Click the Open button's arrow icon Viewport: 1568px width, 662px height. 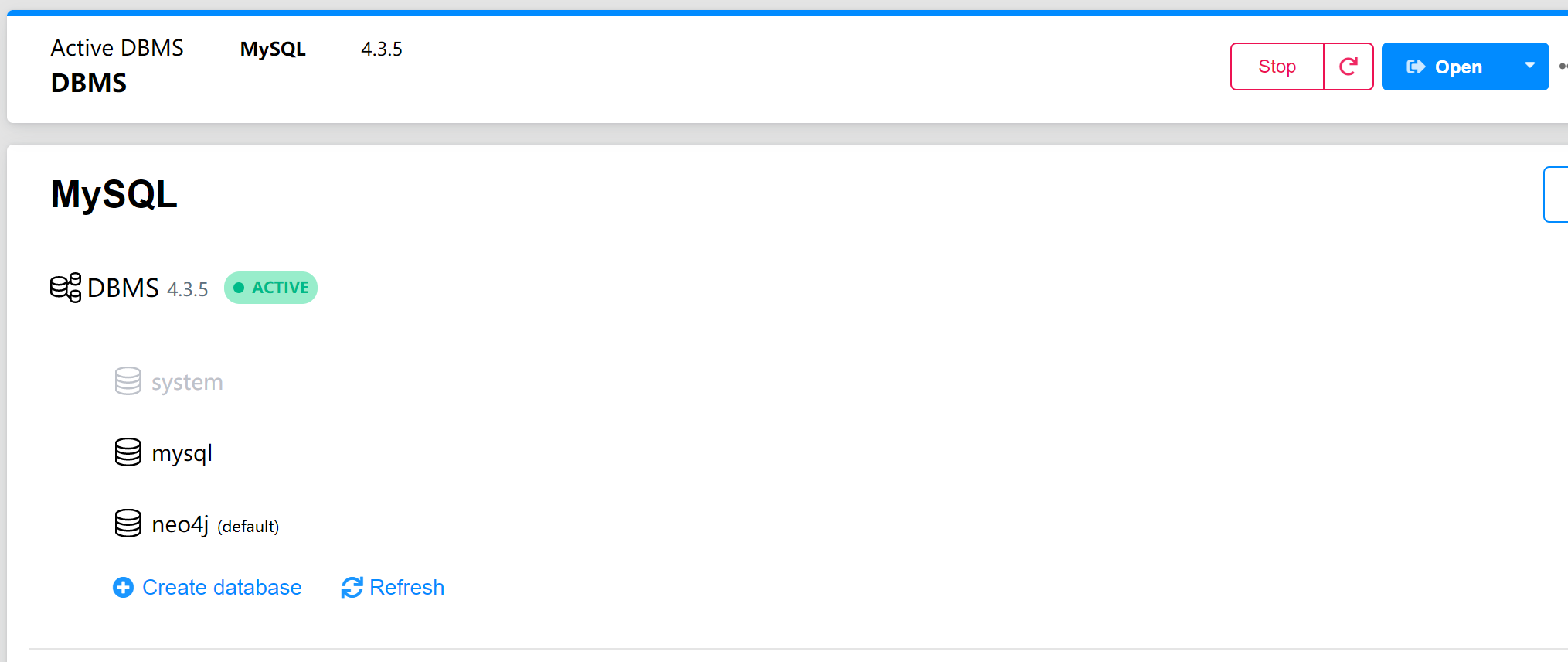pyautogui.click(x=1416, y=67)
